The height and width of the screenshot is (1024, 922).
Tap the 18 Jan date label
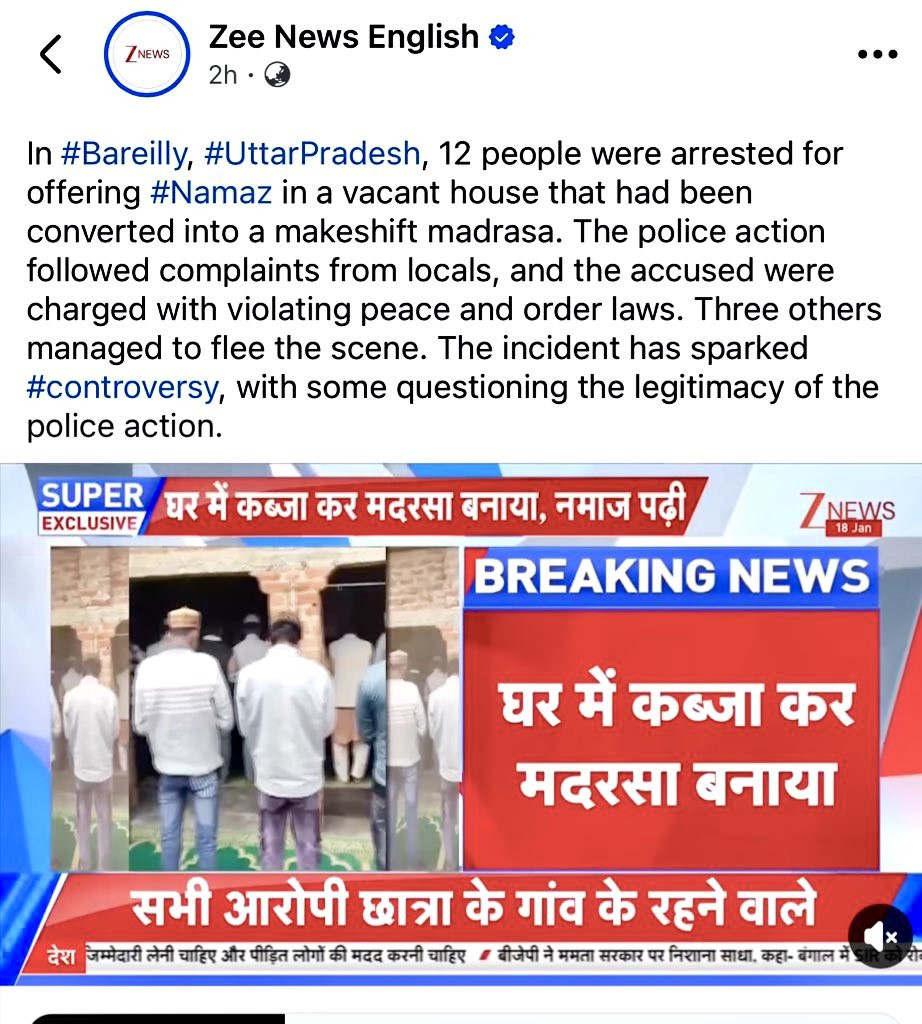point(853,528)
